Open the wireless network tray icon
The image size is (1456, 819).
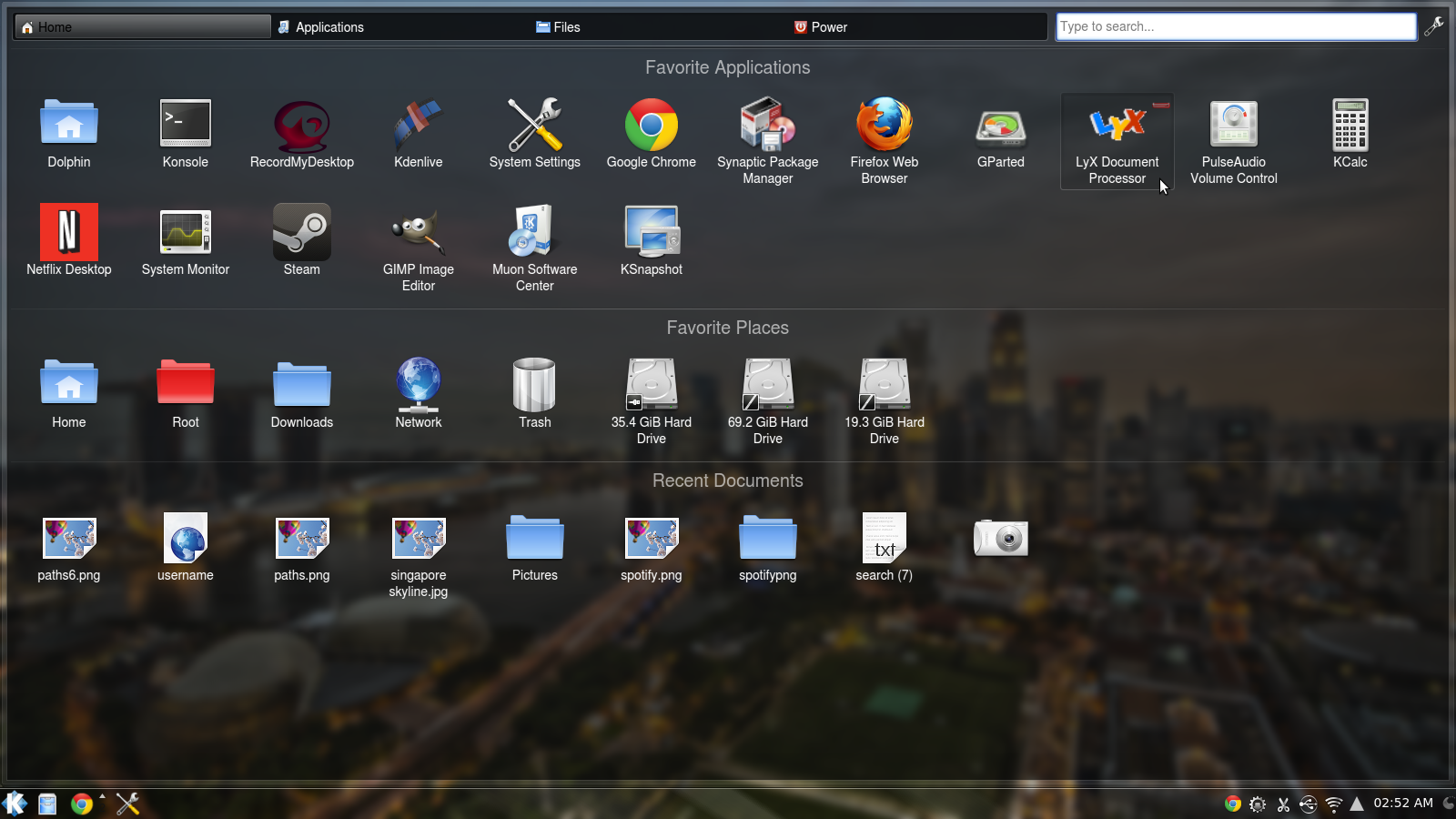(1333, 804)
